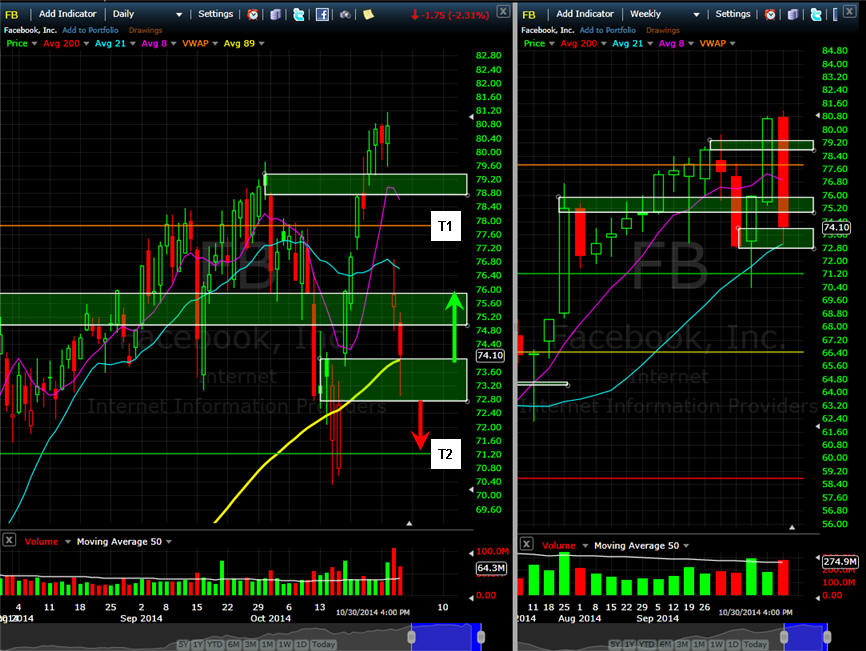
Task: Click the -1.75 (-2.31%) price change
Action: coord(450,15)
